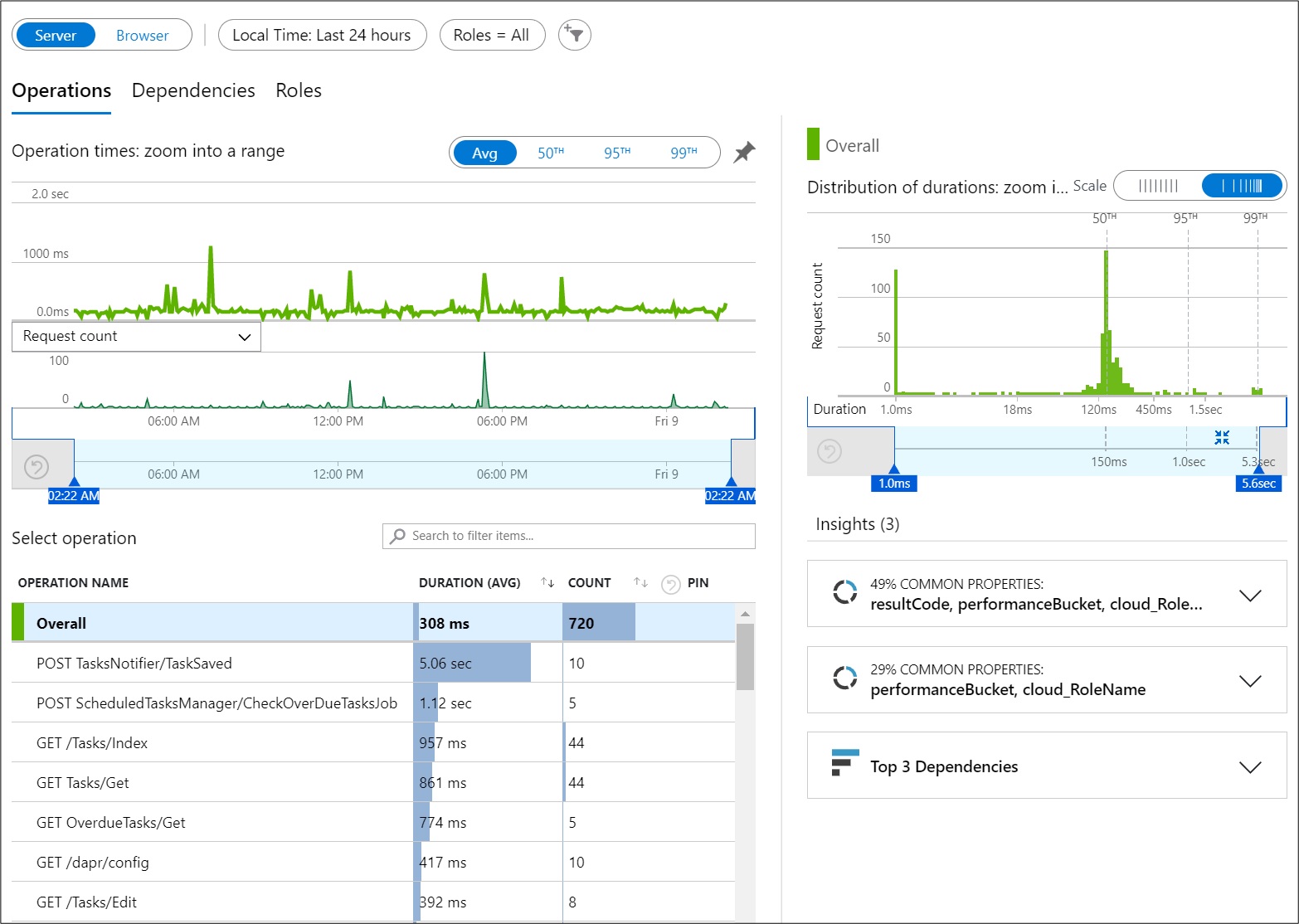Reset the duration distribution zoom
1299x924 pixels.
[x=830, y=451]
